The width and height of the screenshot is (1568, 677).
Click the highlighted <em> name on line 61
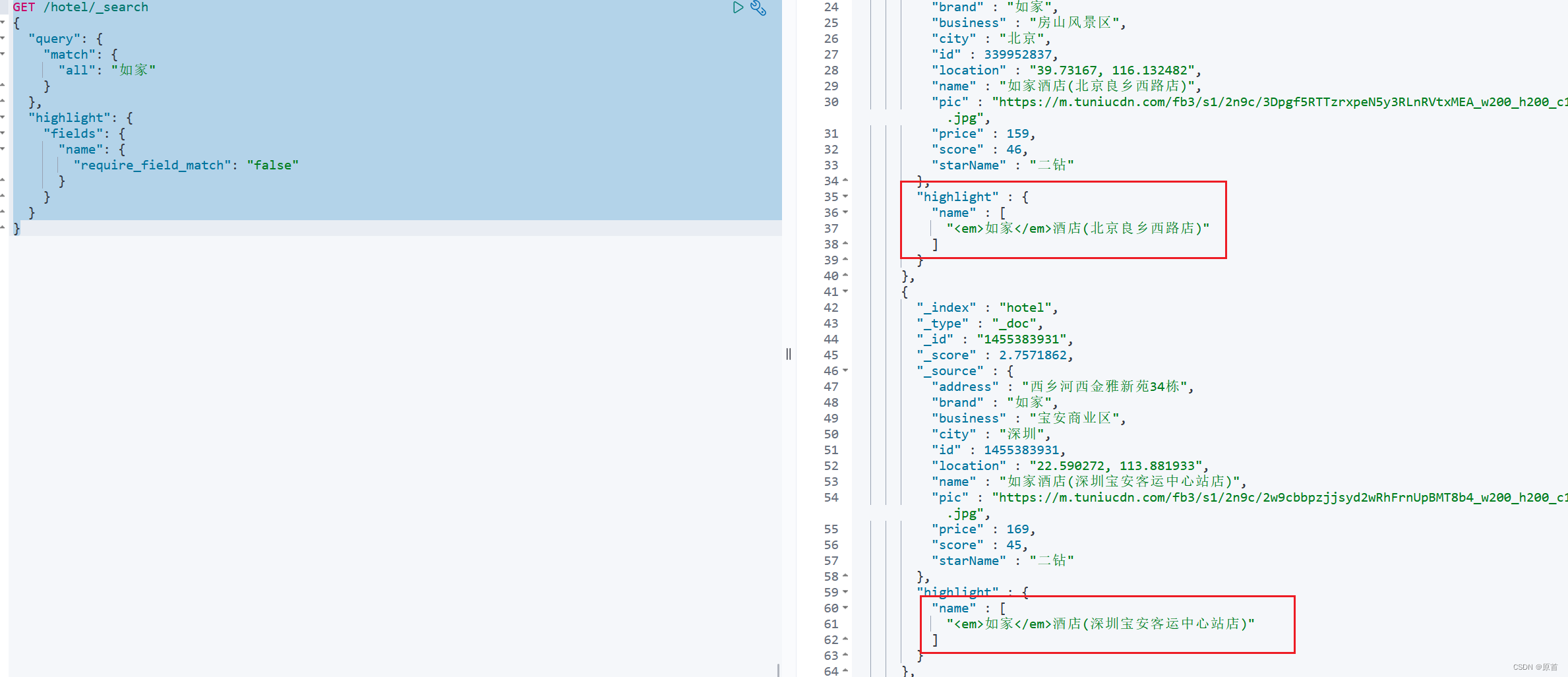tap(1101, 624)
